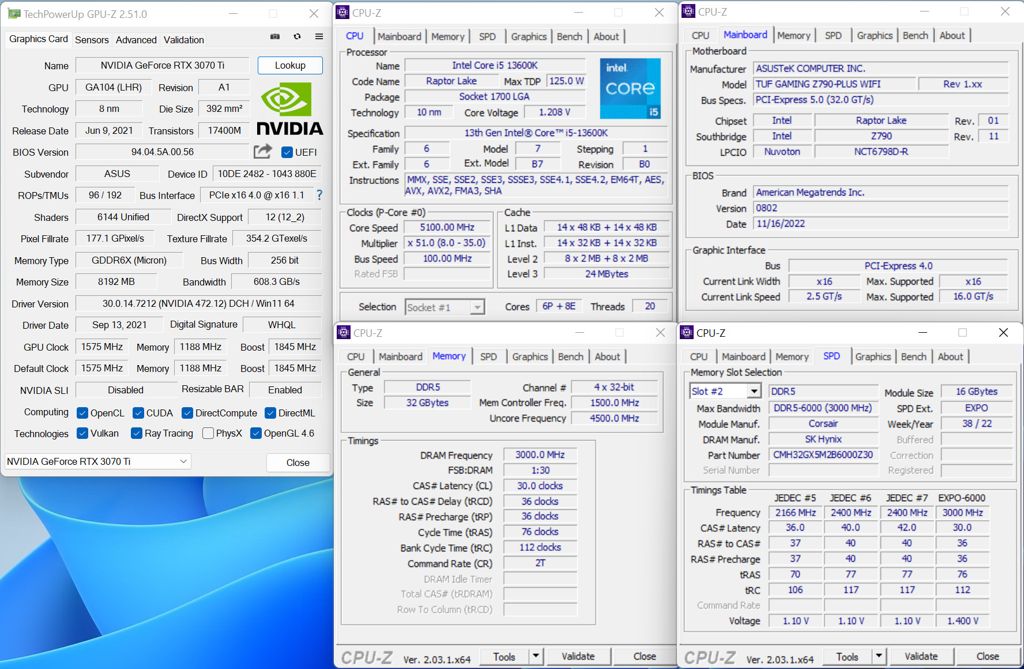Click the Intel Core i5 logo badge

(x=630, y=88)
